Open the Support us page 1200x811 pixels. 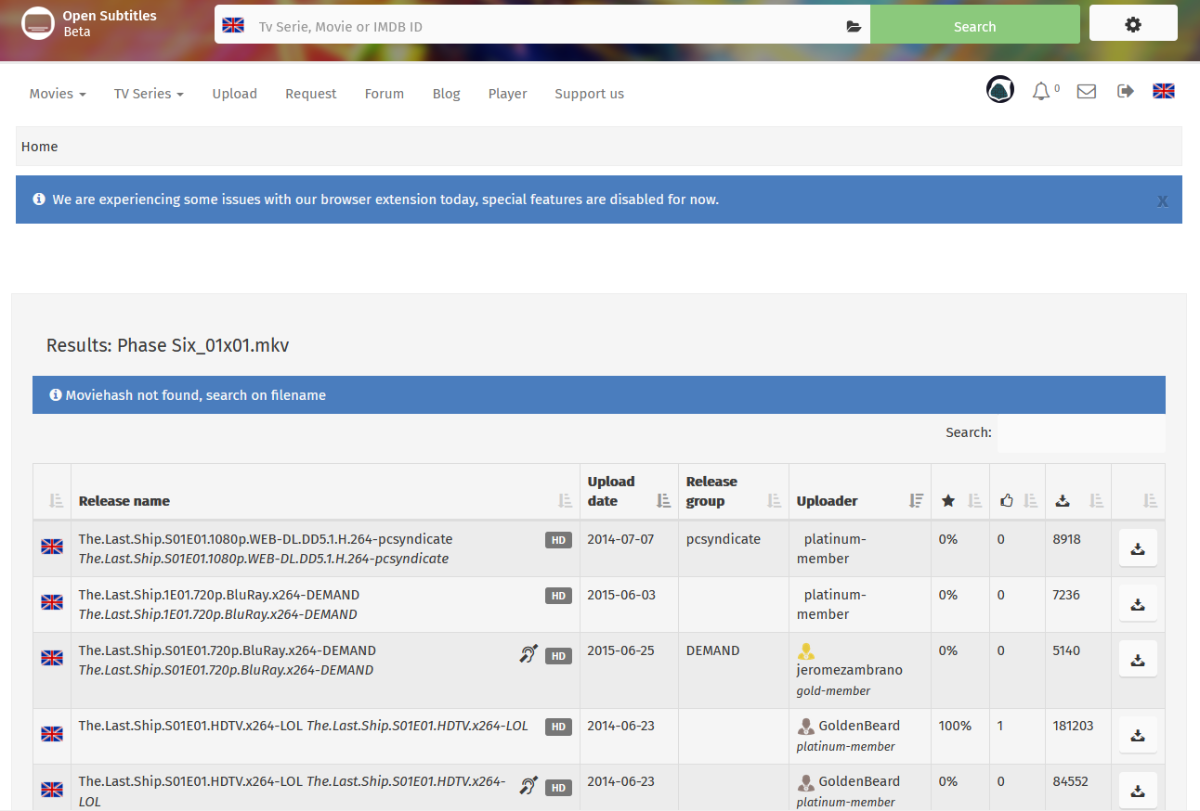coord(589,93)
